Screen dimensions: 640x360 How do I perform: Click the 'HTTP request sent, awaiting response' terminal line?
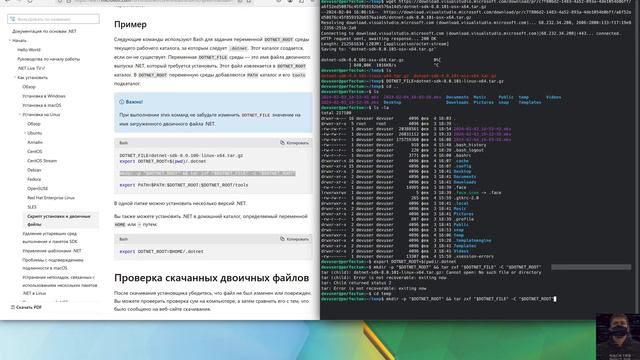(378, 39)
